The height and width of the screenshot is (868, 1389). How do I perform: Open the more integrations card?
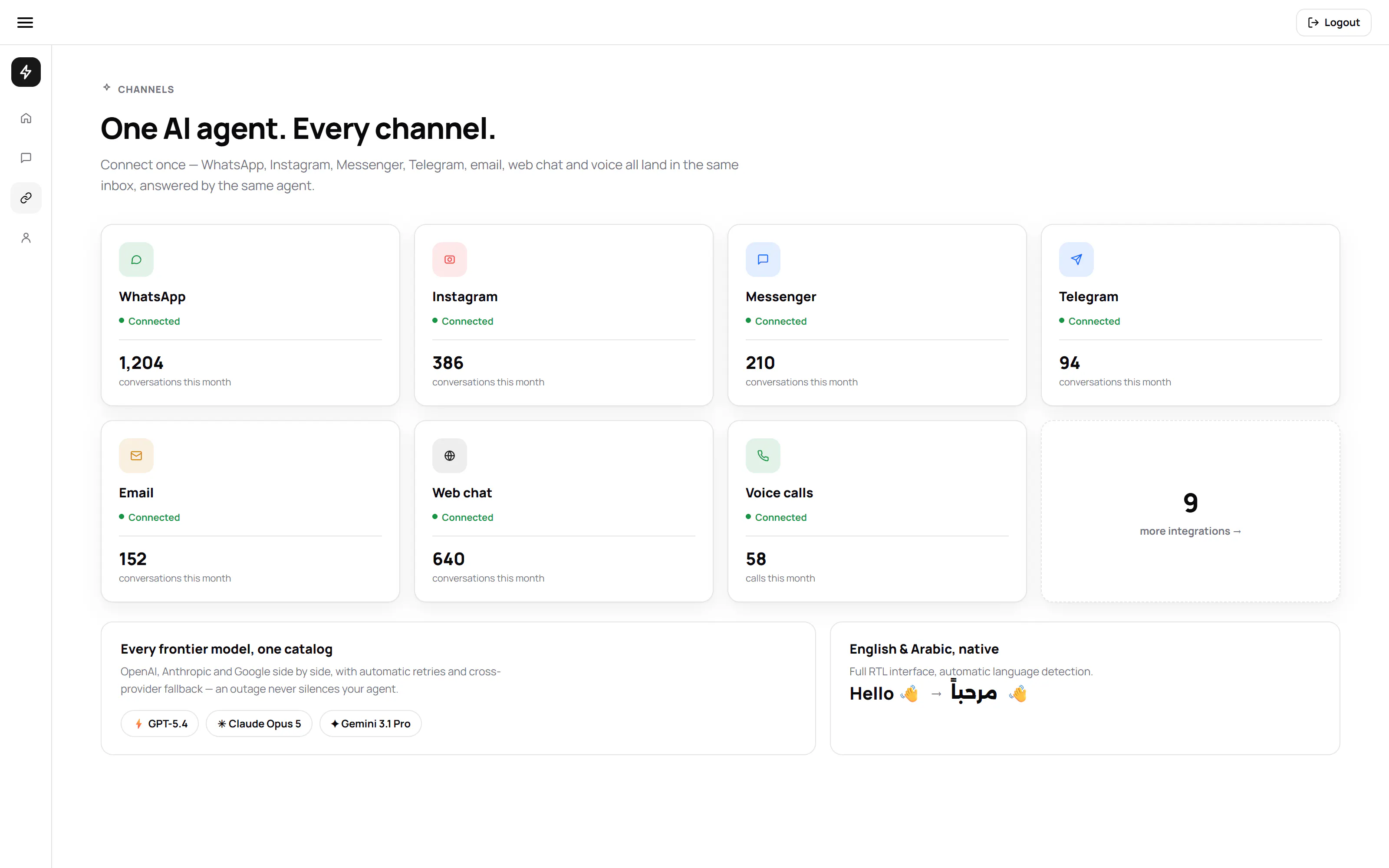(x=1190, y=512)
